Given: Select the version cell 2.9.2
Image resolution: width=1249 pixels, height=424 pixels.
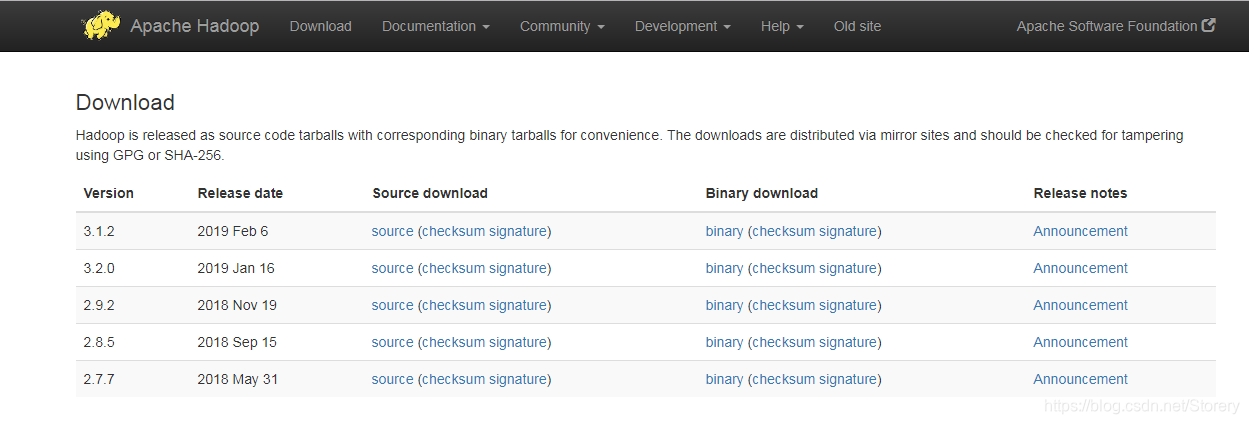Looking at the screenshot, I should pos(99,305).
